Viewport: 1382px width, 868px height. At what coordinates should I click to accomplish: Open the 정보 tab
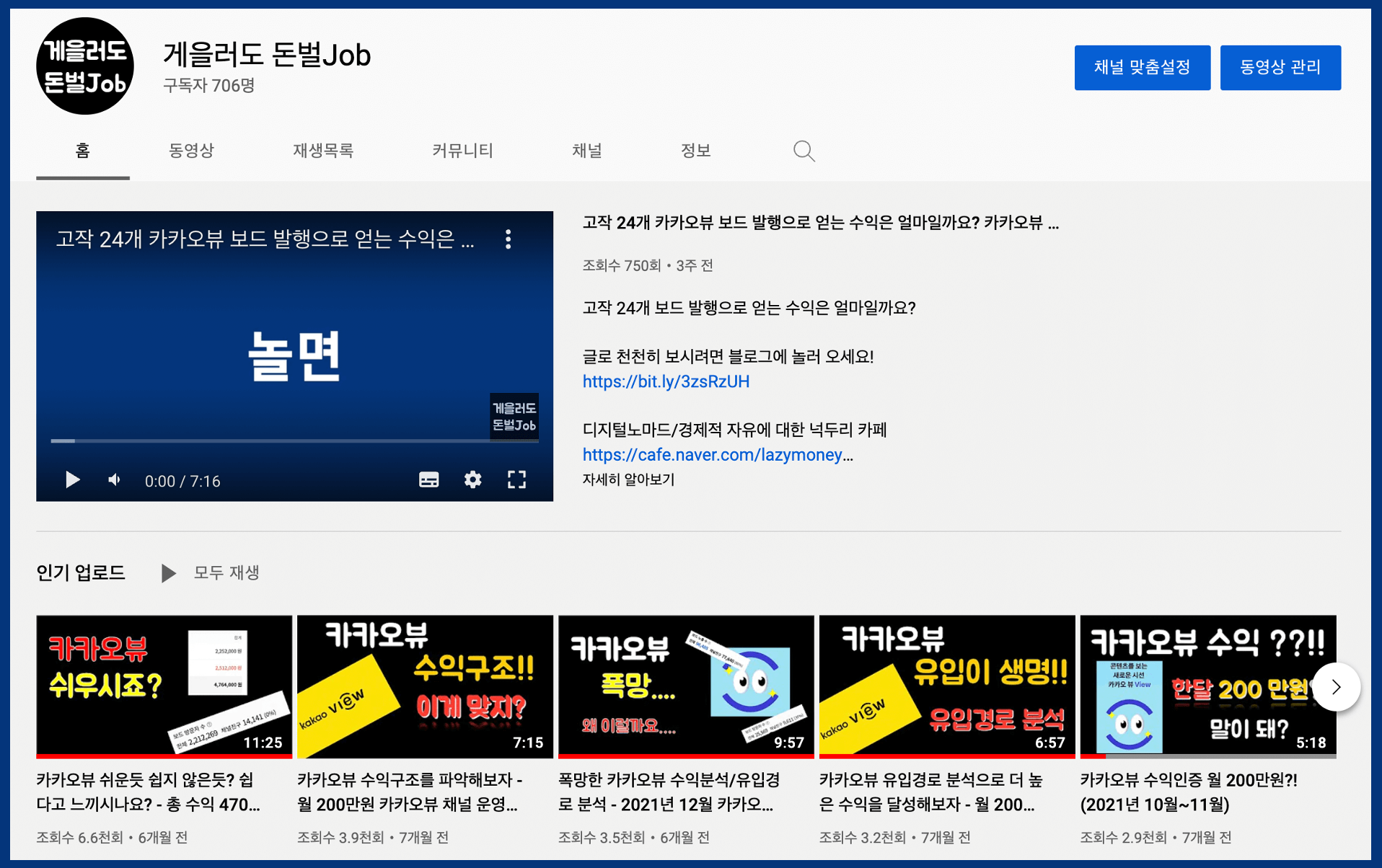696,151
